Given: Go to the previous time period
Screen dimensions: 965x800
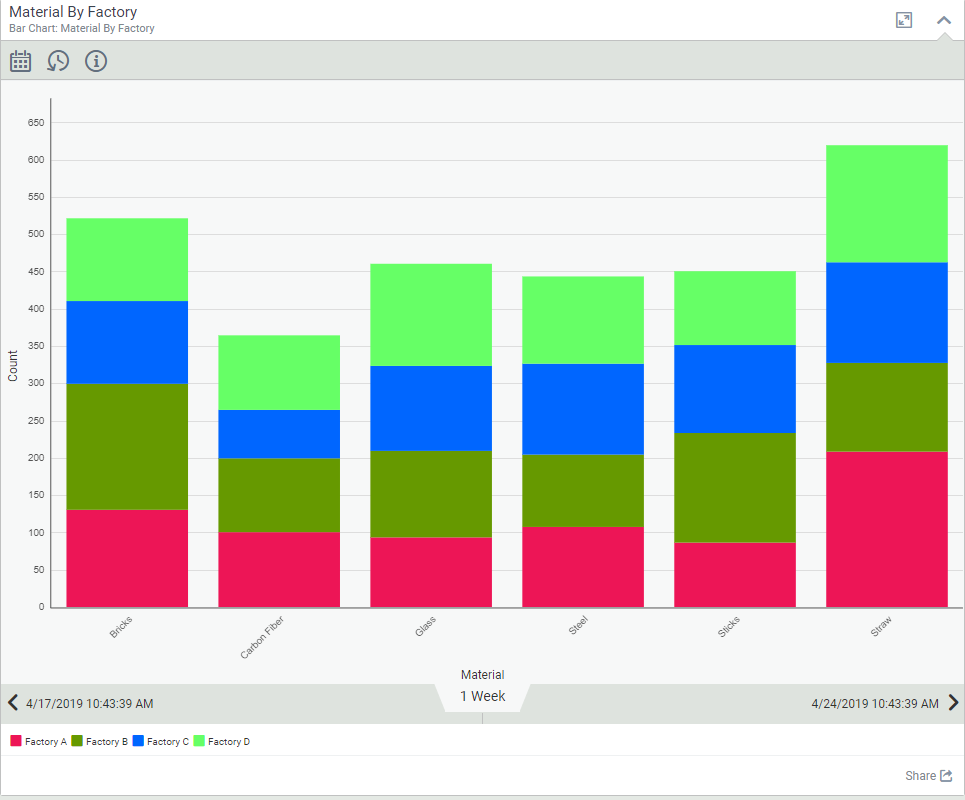Looking at the screenshot, I should click(x=13, y=703).
